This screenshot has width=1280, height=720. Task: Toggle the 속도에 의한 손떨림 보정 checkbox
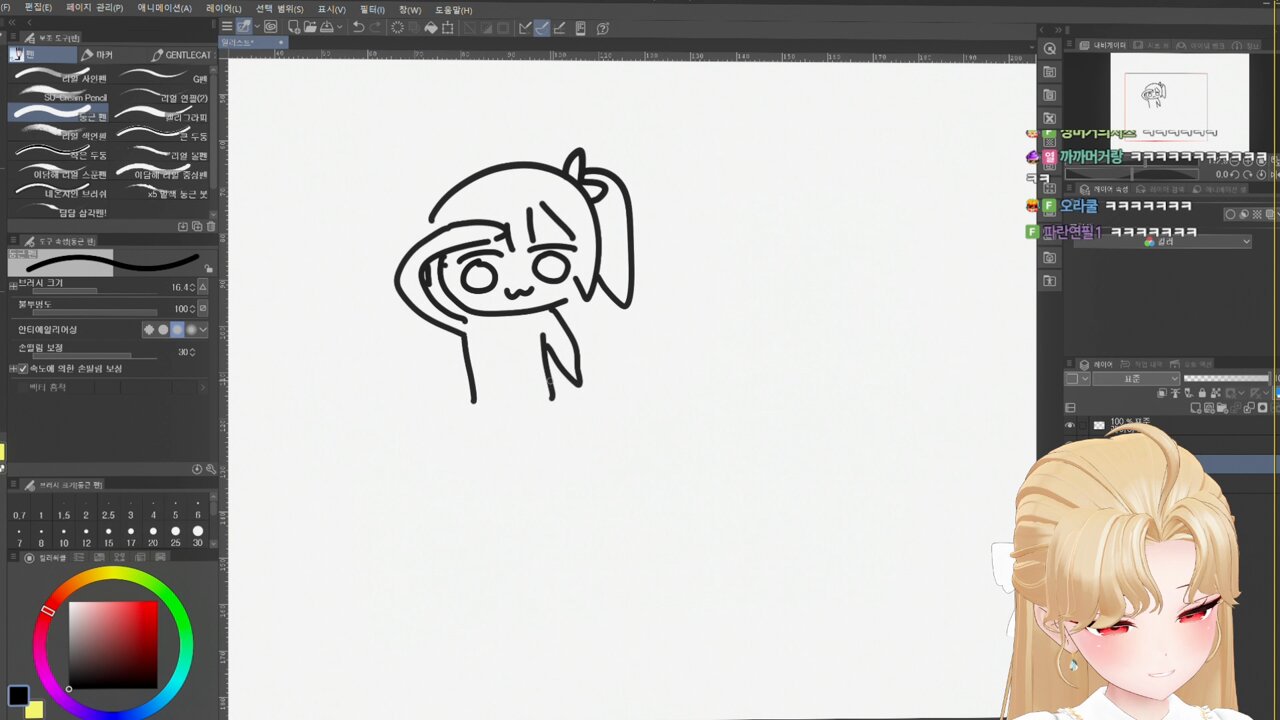click(23, 369)
